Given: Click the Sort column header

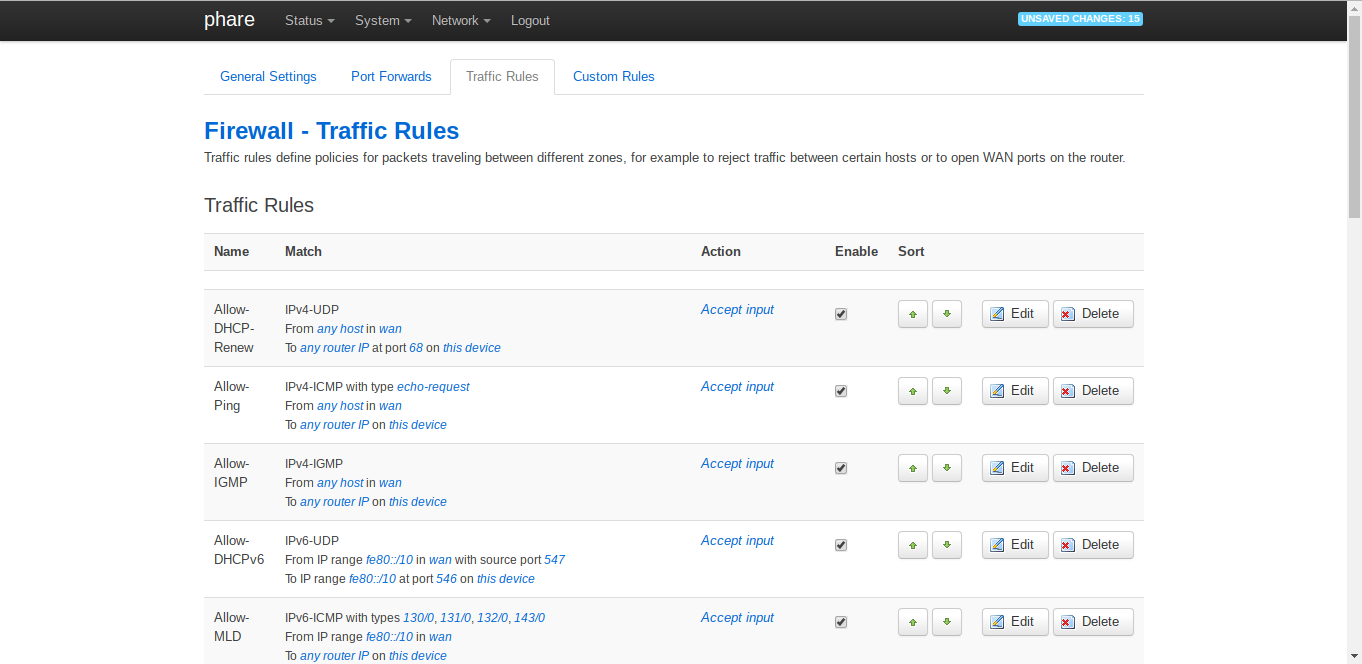Looking at the screenshot, I should tap(911, 252).
